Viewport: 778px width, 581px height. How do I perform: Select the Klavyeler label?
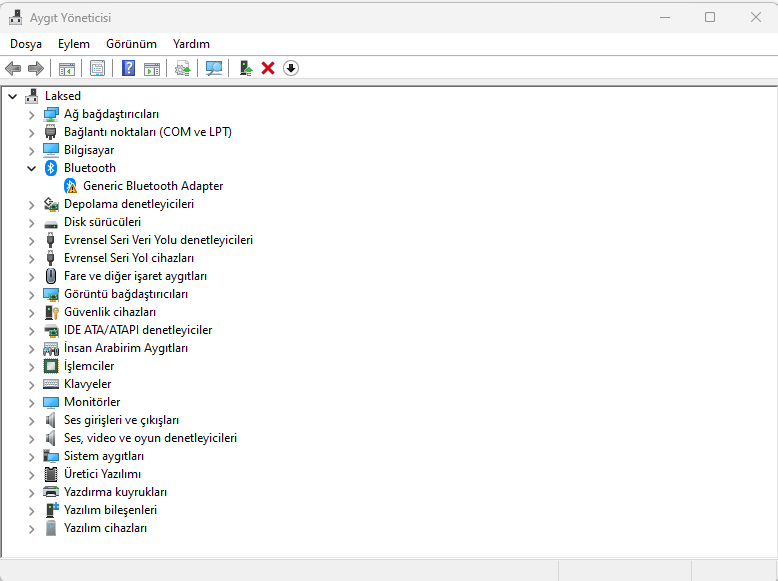(87, 384)
